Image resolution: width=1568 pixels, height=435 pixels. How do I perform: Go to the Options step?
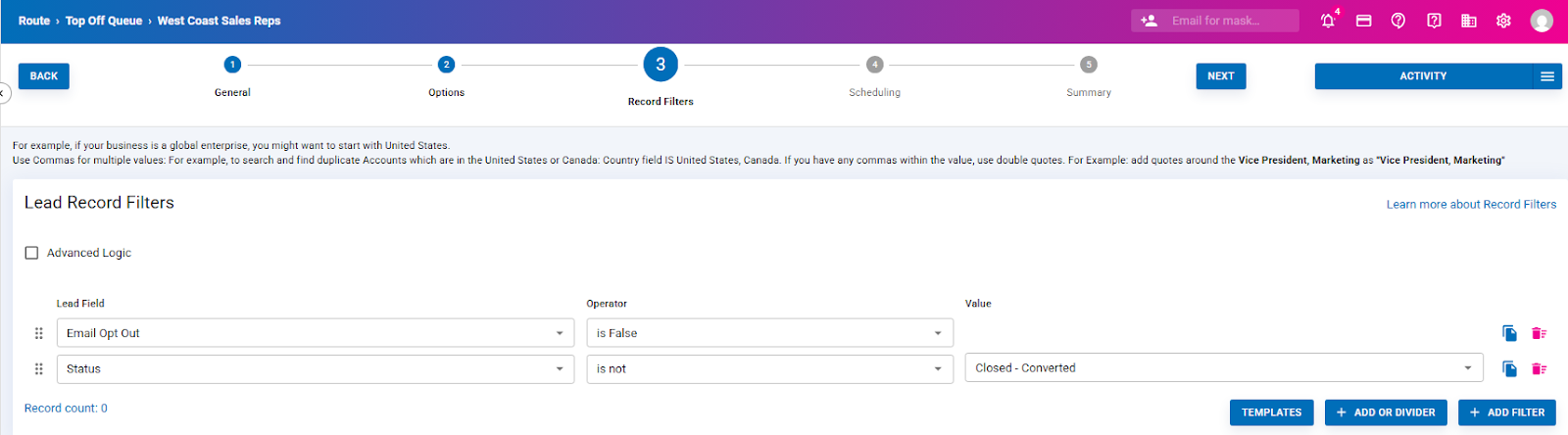446,66
